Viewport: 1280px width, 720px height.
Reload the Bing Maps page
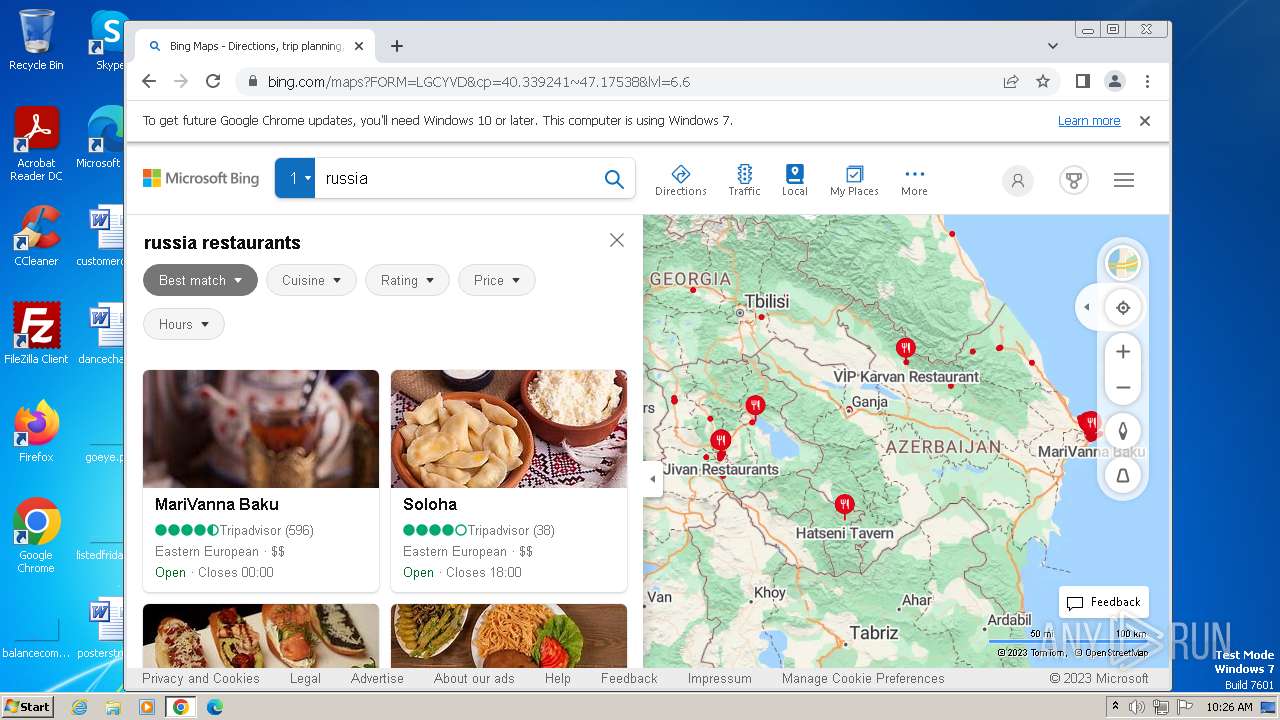click(213, 82)
